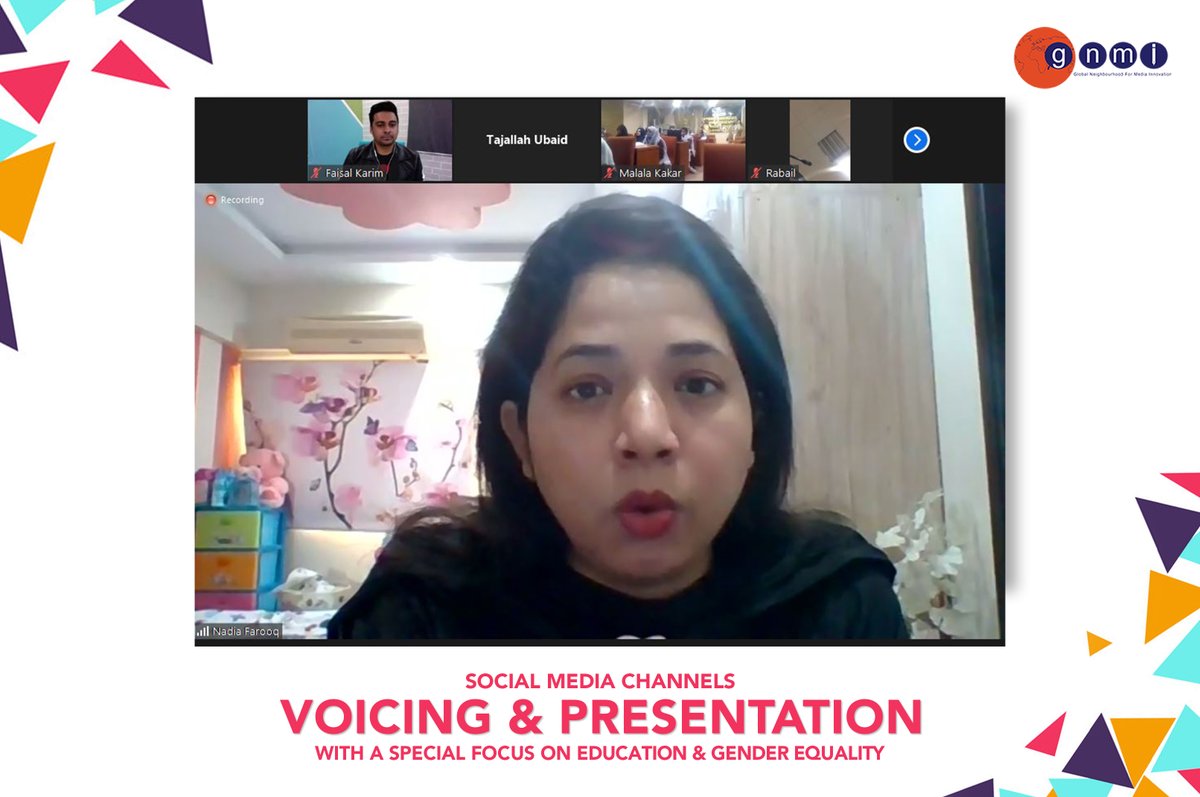The width and height of the screenshot is (1200, 797).
Task: Click Malala Kakar's muted microphone icon
Action: (x=609, y=173)
